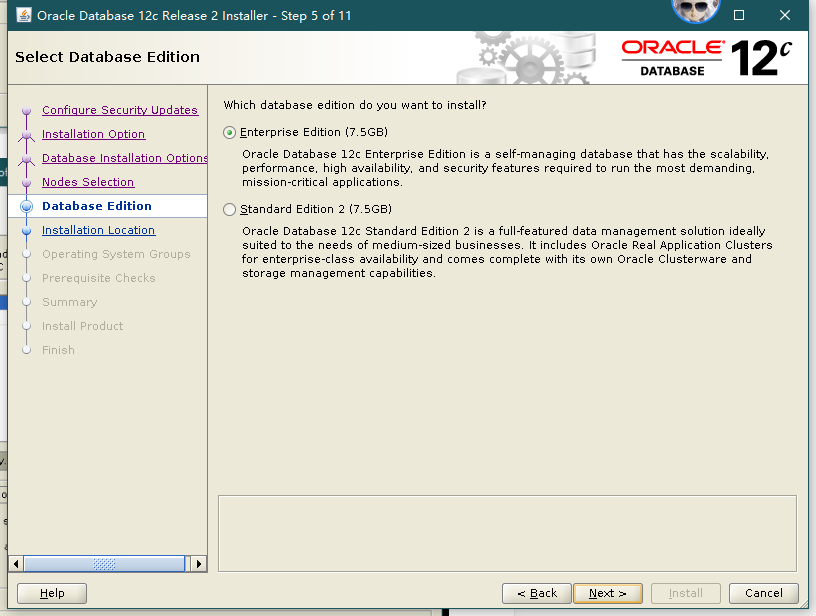Viewport: 816px width, 616px height.
Task: Click the Oracle Database 12c logo
Action: click(x=707, y=58)
